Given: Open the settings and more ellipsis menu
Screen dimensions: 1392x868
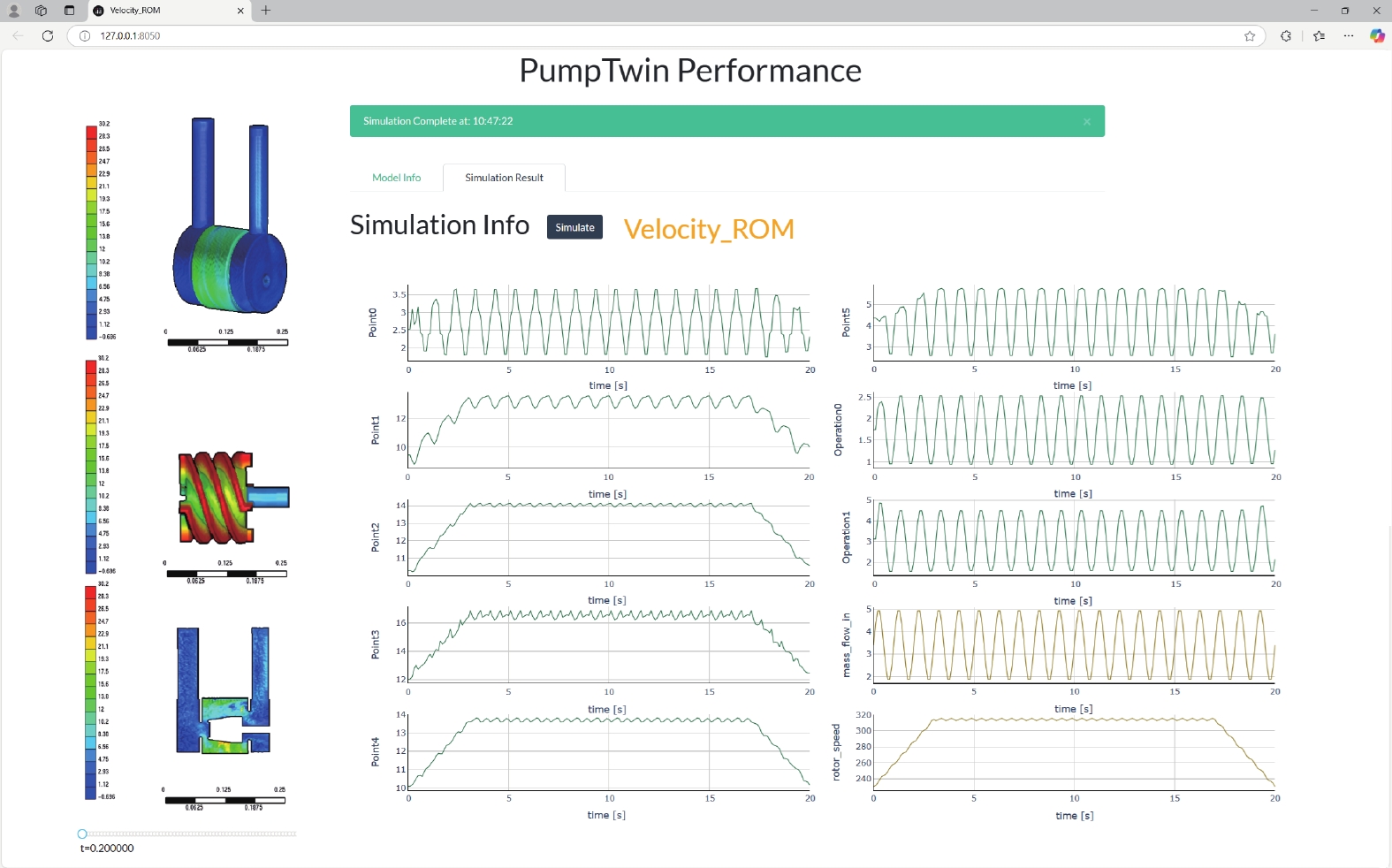Looking at the screenshot, I should 1348,36.
